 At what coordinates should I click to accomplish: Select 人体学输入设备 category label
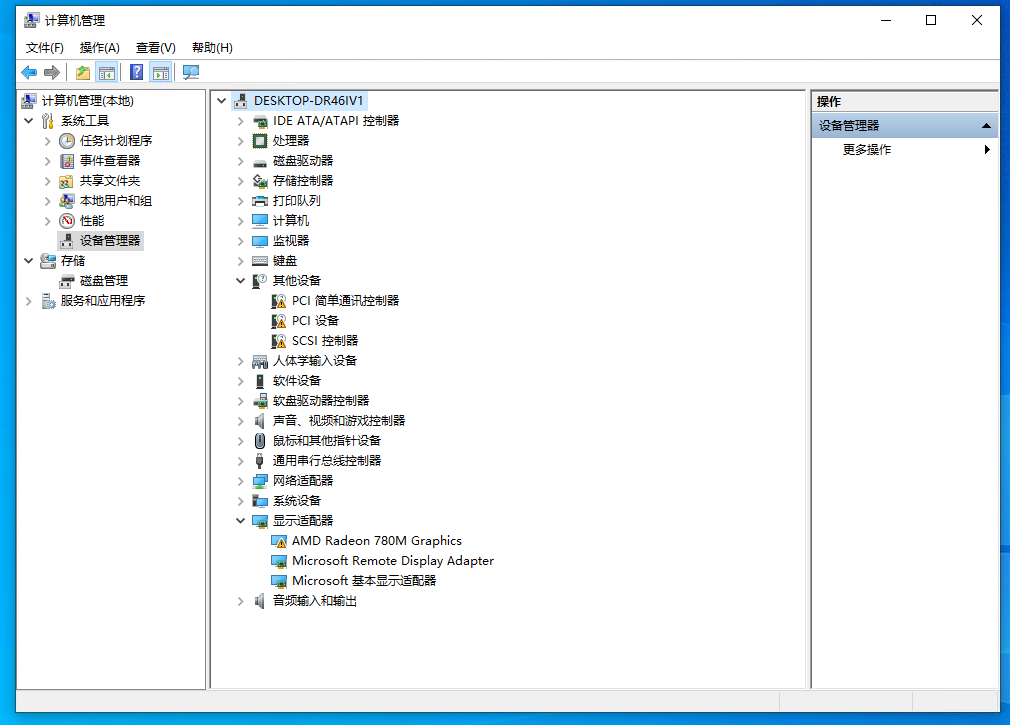[314, 361]
